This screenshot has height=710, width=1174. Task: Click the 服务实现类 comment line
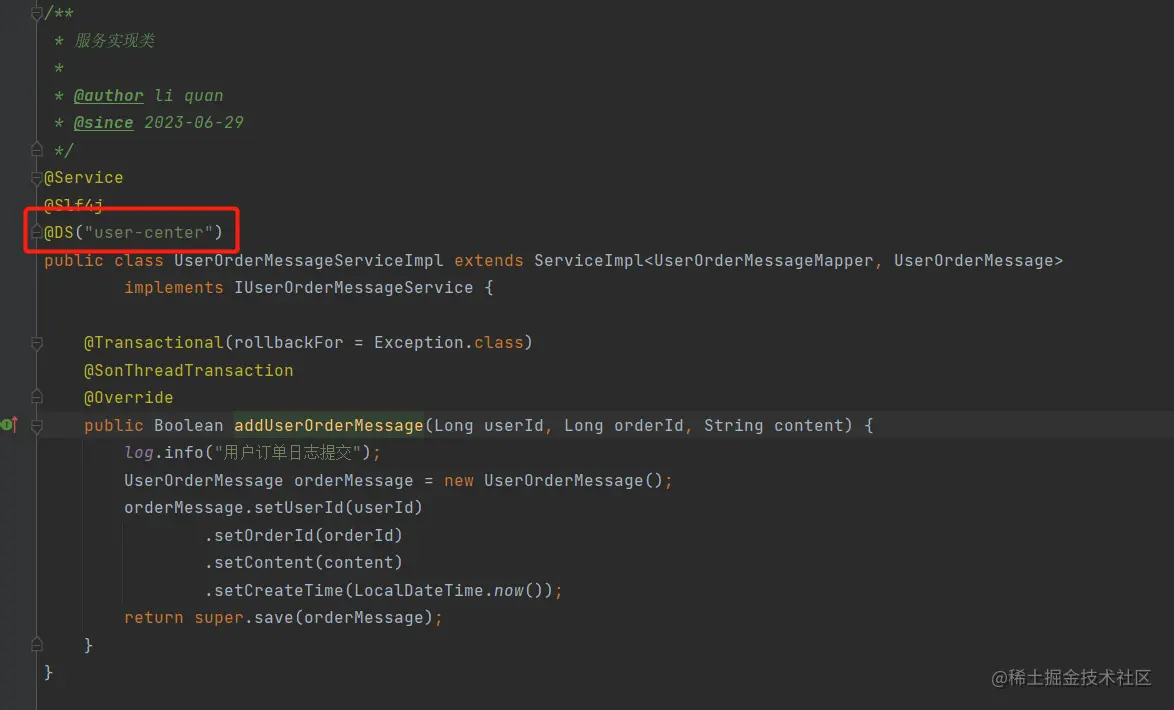(114, 40)
